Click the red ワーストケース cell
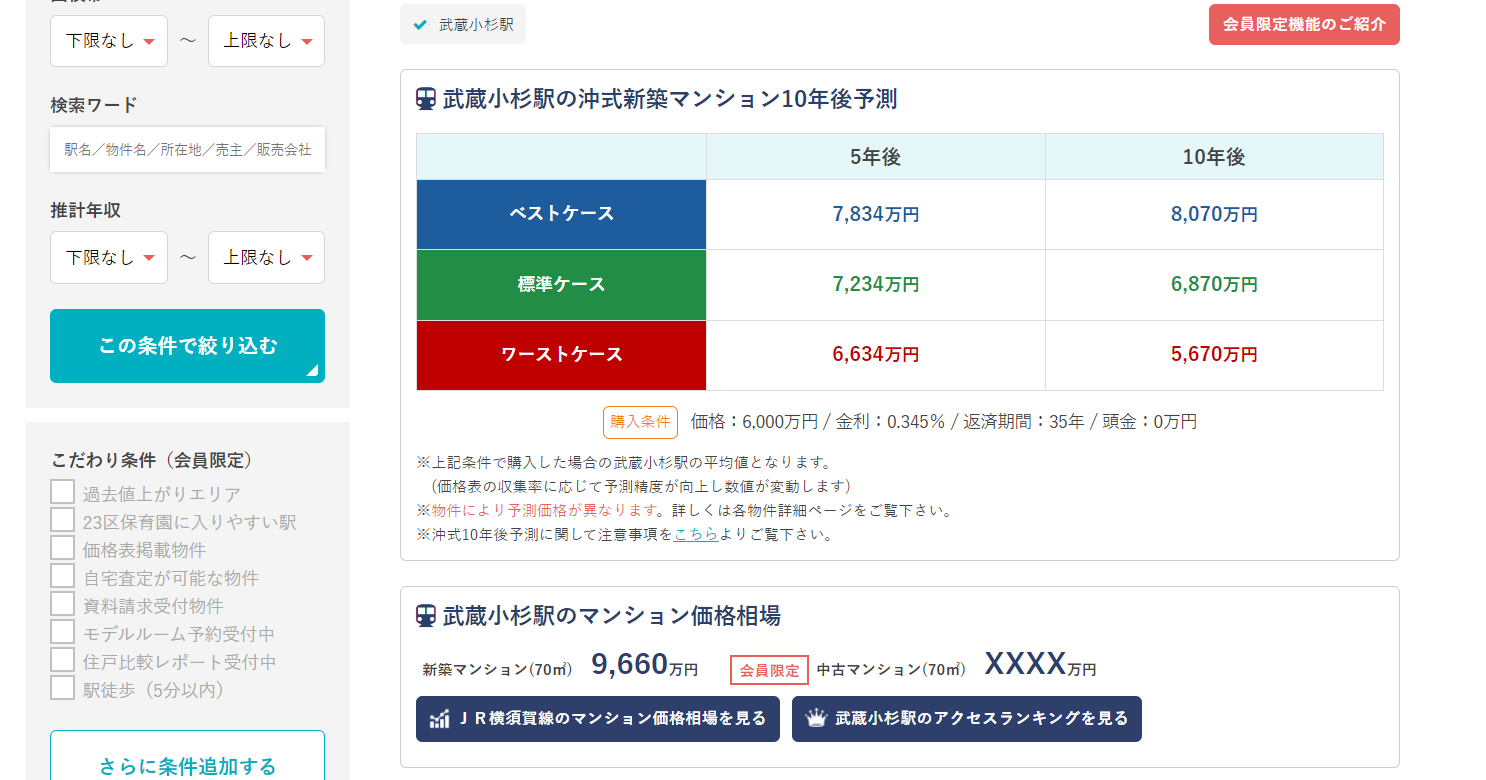Viewport: 1486px width, 780px height. [x=562, y=355]
